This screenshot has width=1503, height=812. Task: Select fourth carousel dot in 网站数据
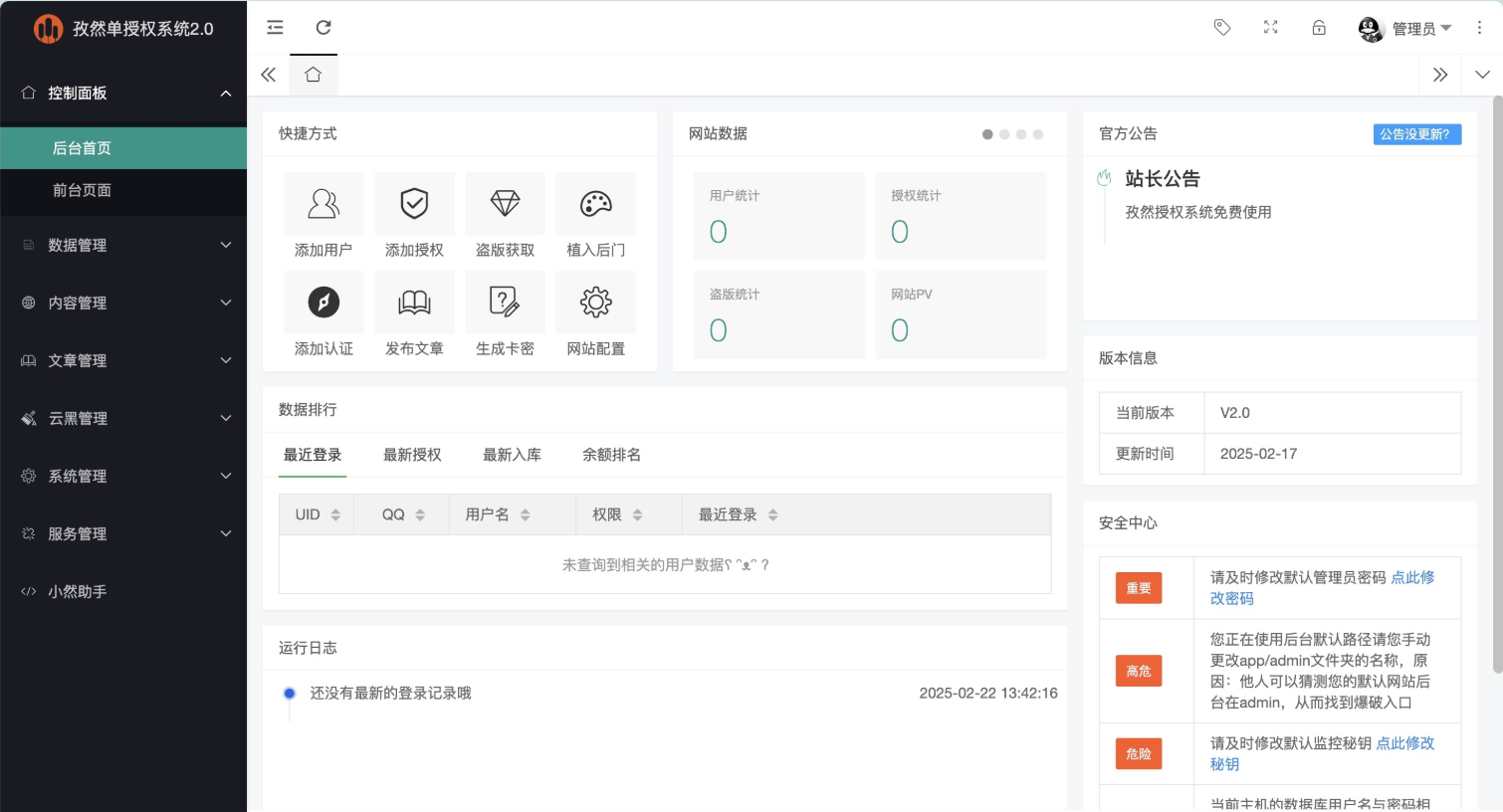coord(1038,134)
